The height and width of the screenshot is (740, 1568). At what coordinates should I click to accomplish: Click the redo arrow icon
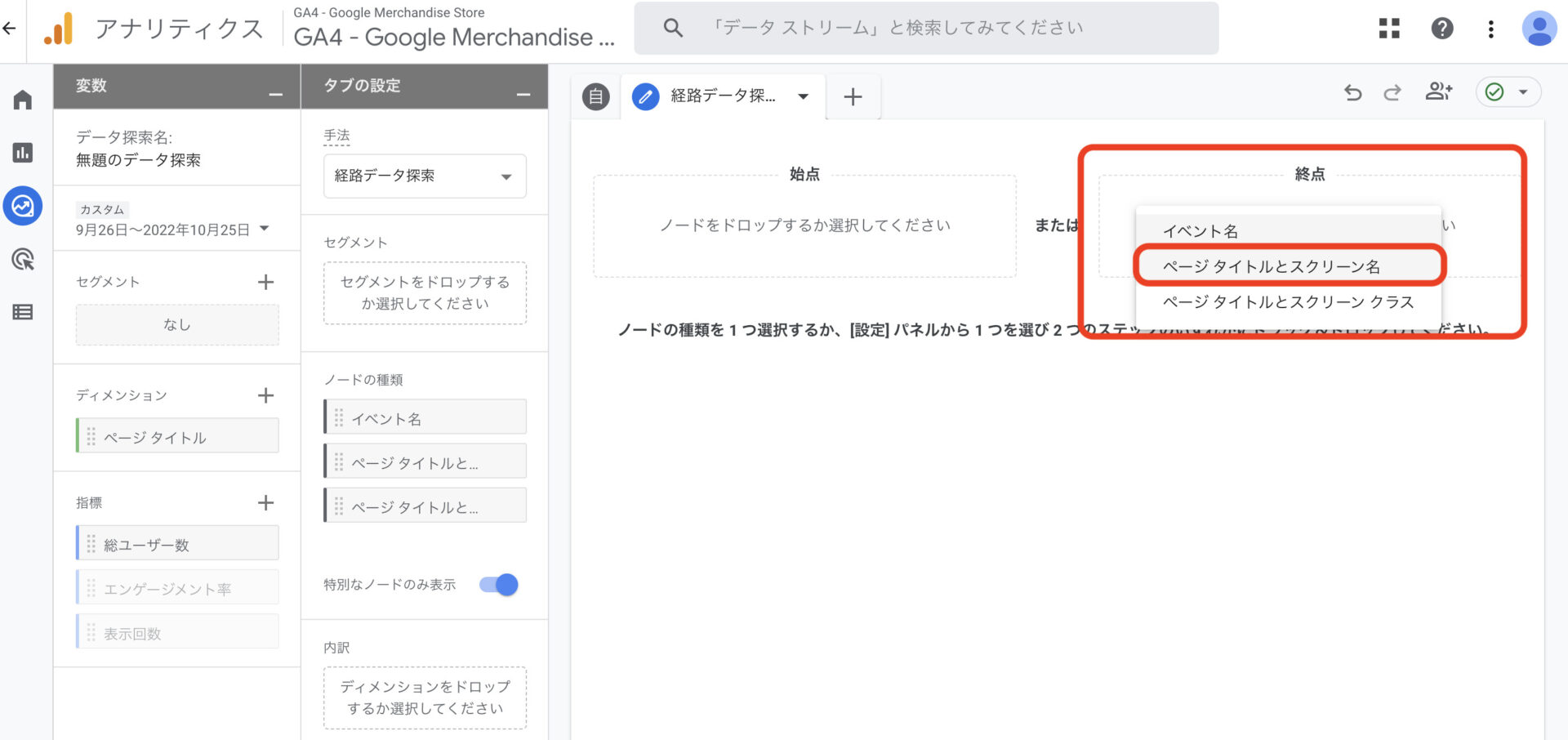tap(1392, 92)
